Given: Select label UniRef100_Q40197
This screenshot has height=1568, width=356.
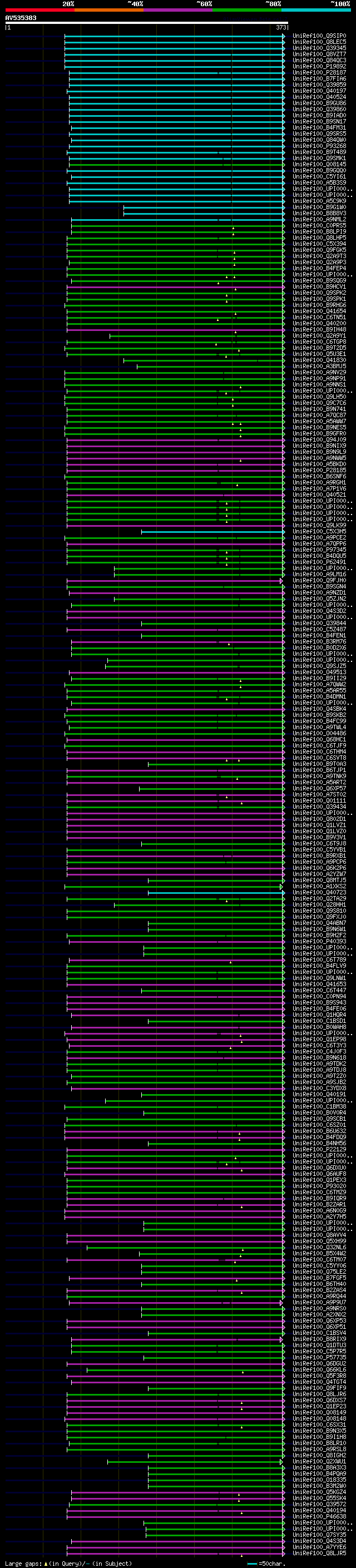Looking at the screenshot, I should point(319,91).
